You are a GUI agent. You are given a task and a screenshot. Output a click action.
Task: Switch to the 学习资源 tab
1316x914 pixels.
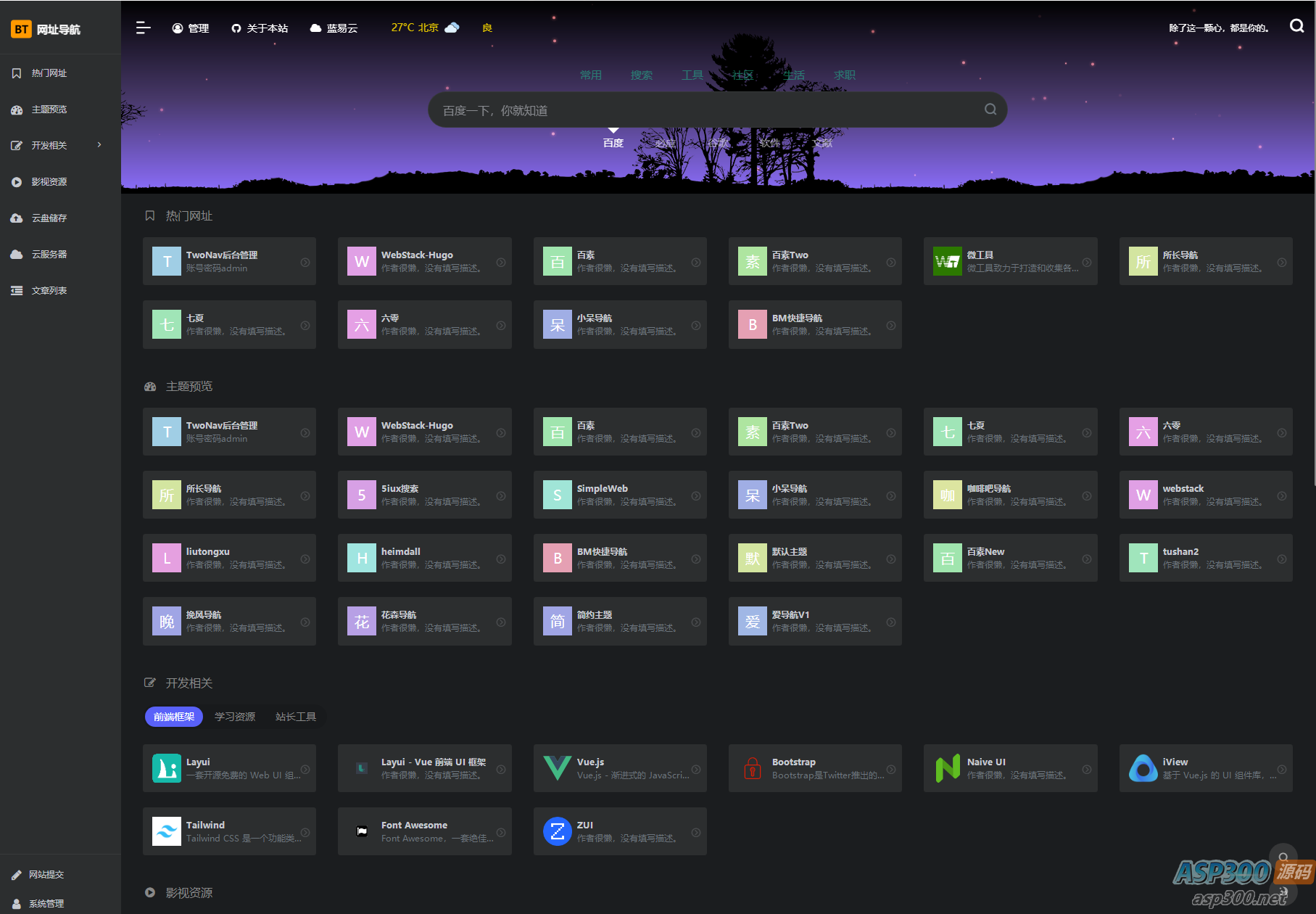(235, 717)
